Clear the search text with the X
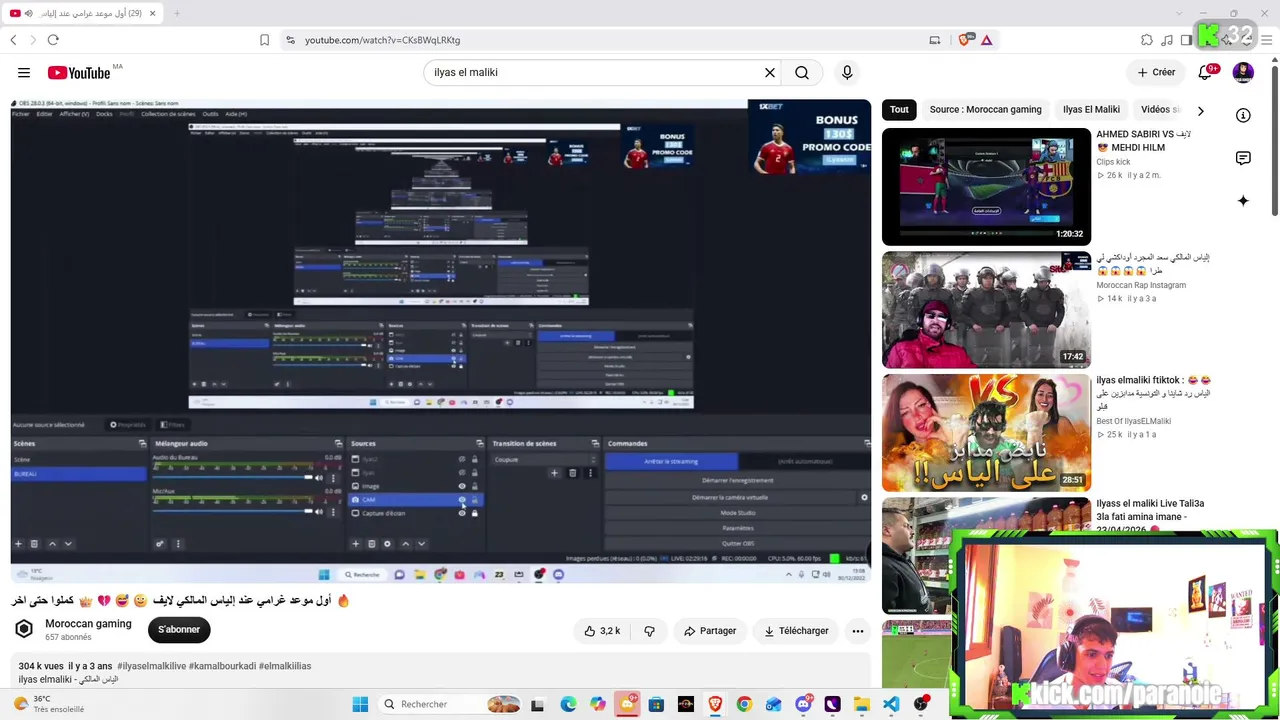1280x720 pixels. pyautogui.click(x=770, y=72)
